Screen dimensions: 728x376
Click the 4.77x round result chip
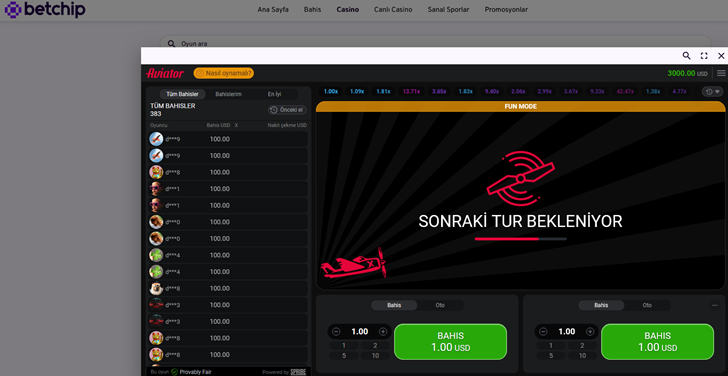click(679, 91)
